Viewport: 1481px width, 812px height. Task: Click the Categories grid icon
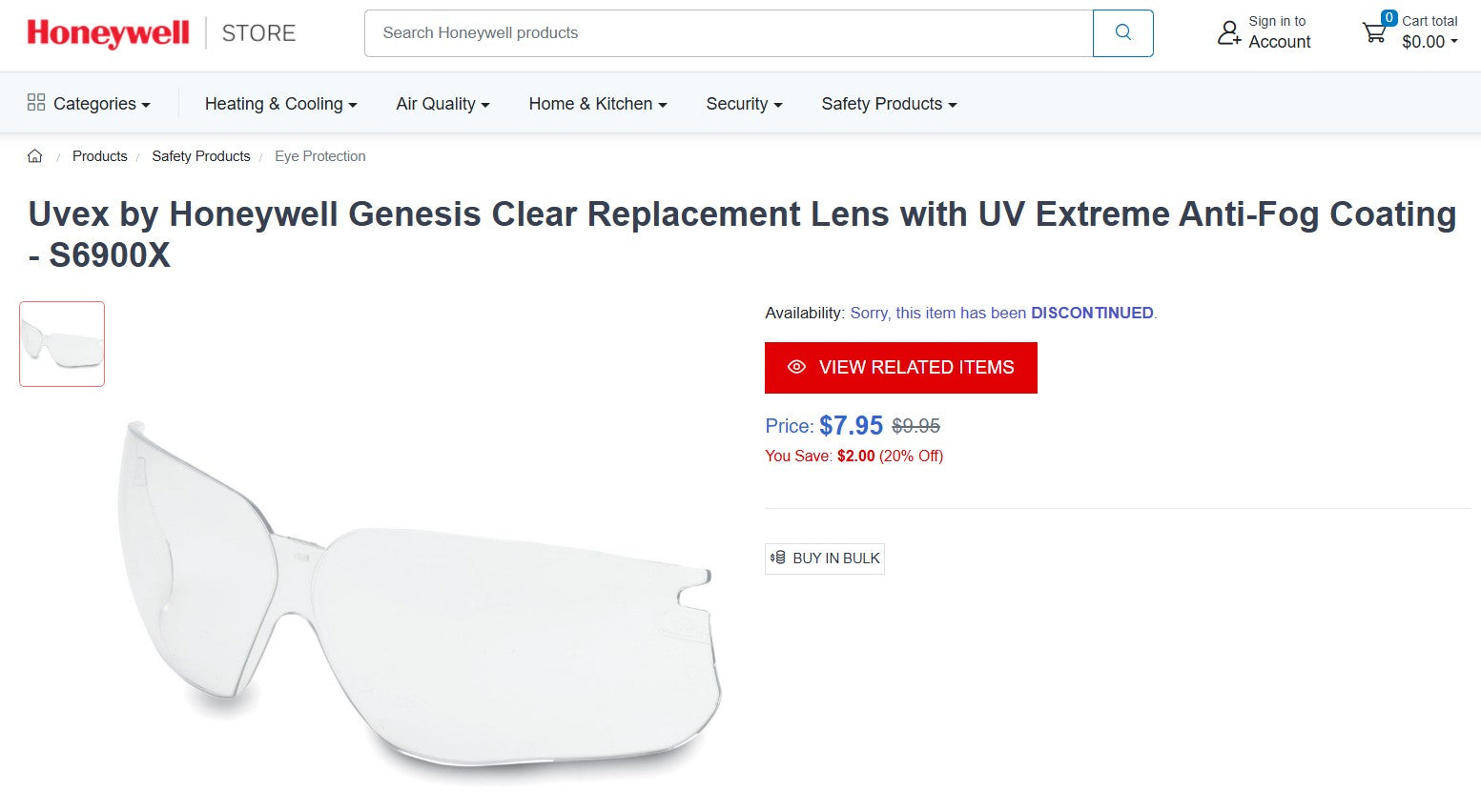[x=36, y=103]
